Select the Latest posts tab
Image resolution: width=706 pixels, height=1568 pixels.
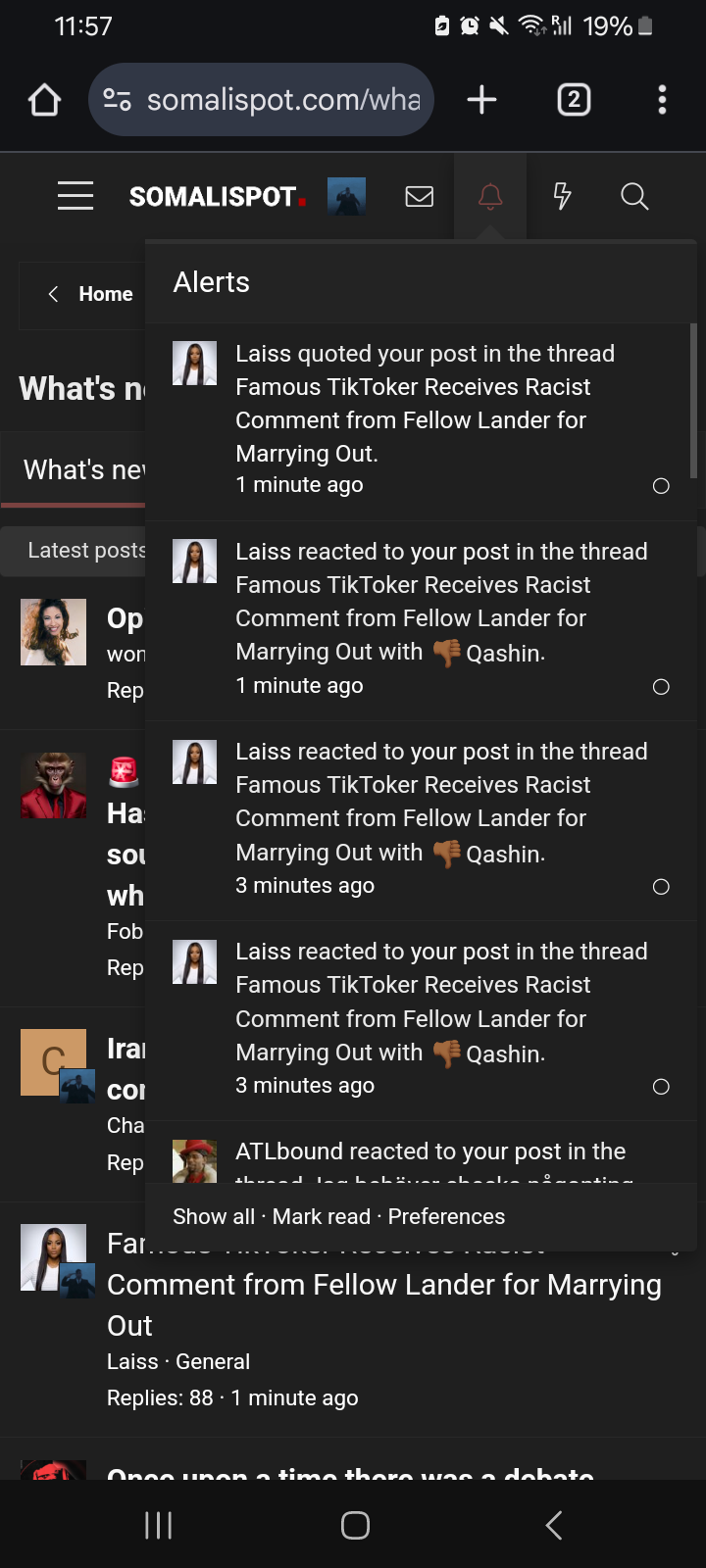tap(85, 551)
